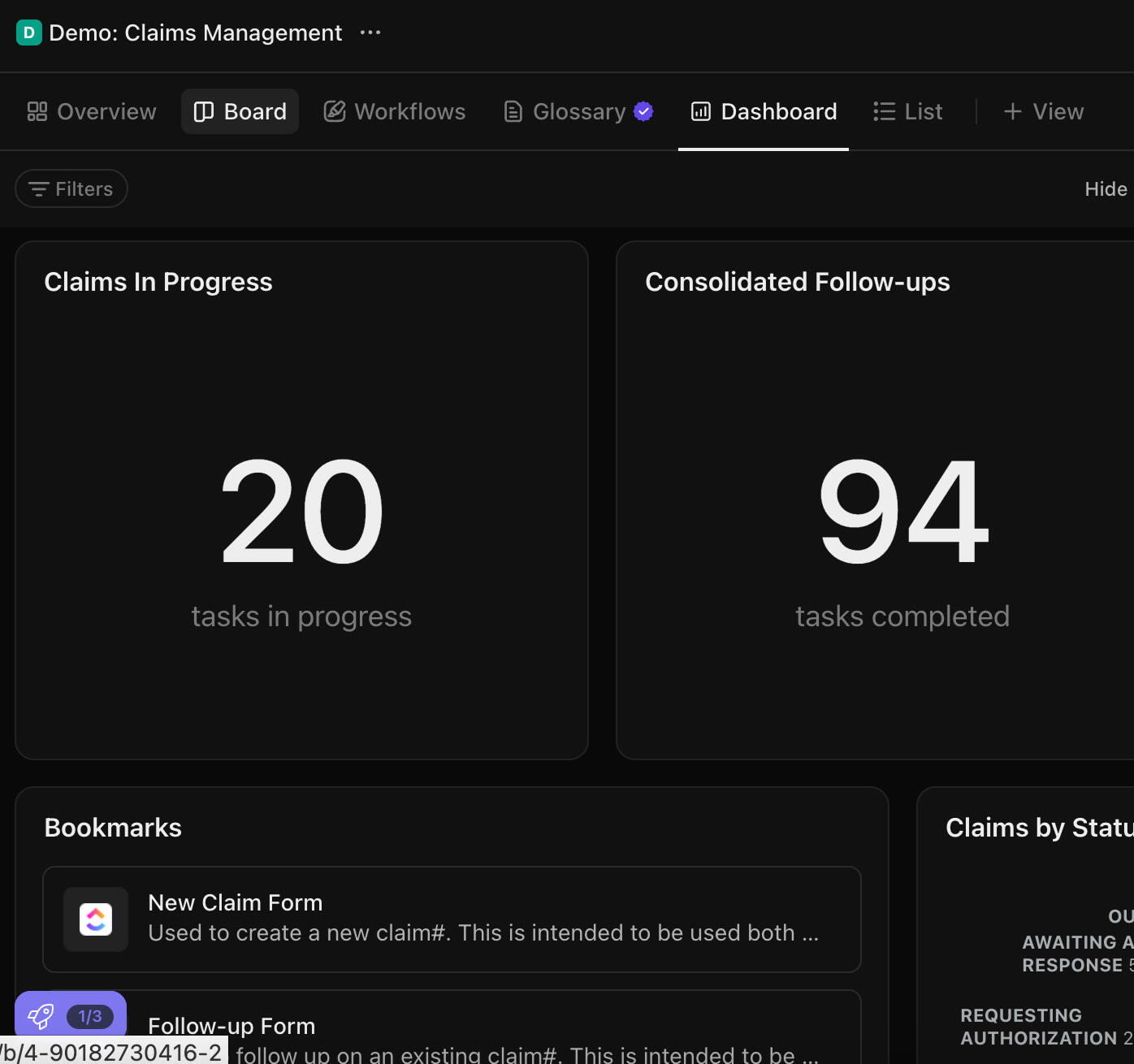
Task: Click the verified badge next to Glossary
Action: [x=643, y=111]
